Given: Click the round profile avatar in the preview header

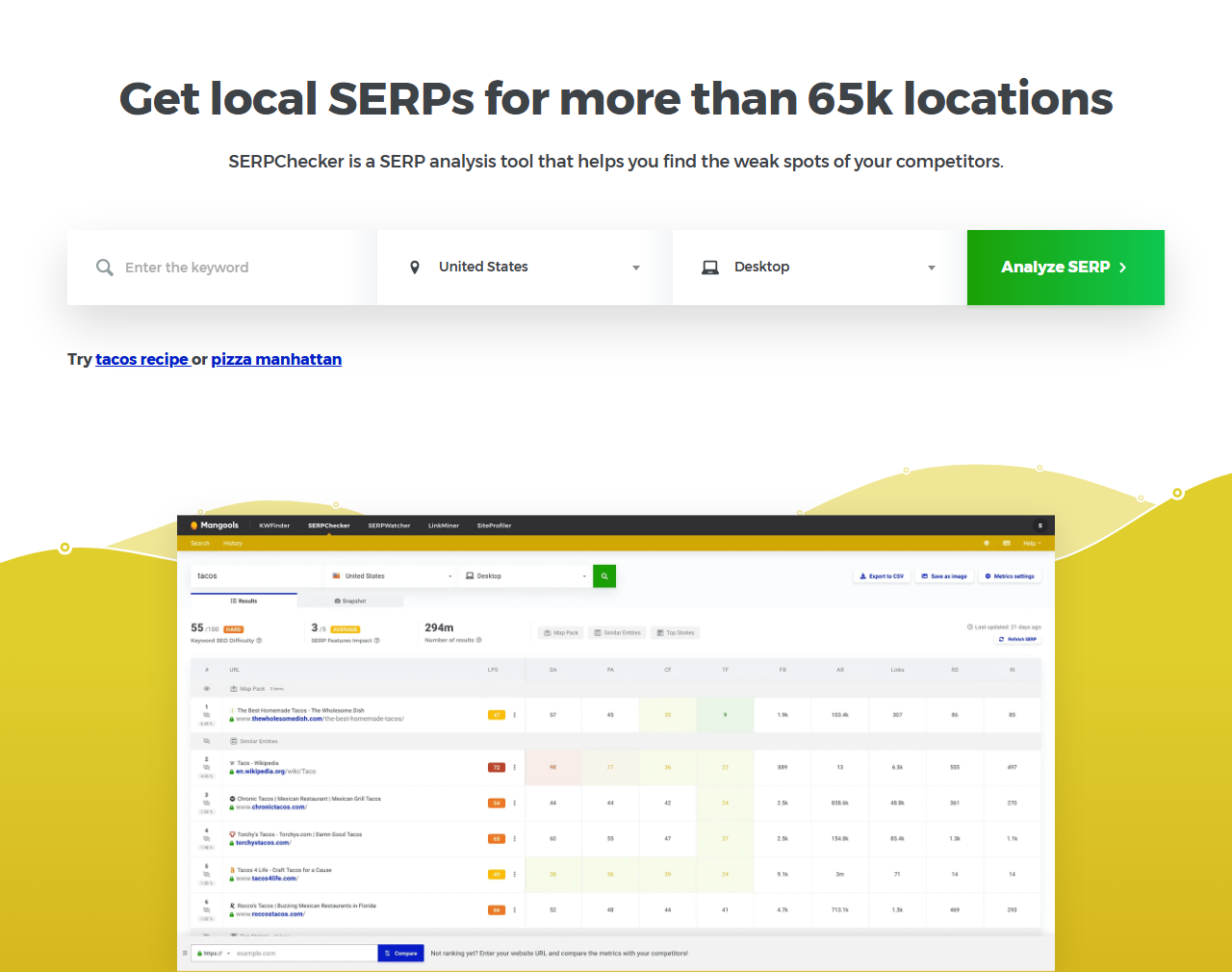Looking at the screenshot, I should click(x=1039, y=525).
